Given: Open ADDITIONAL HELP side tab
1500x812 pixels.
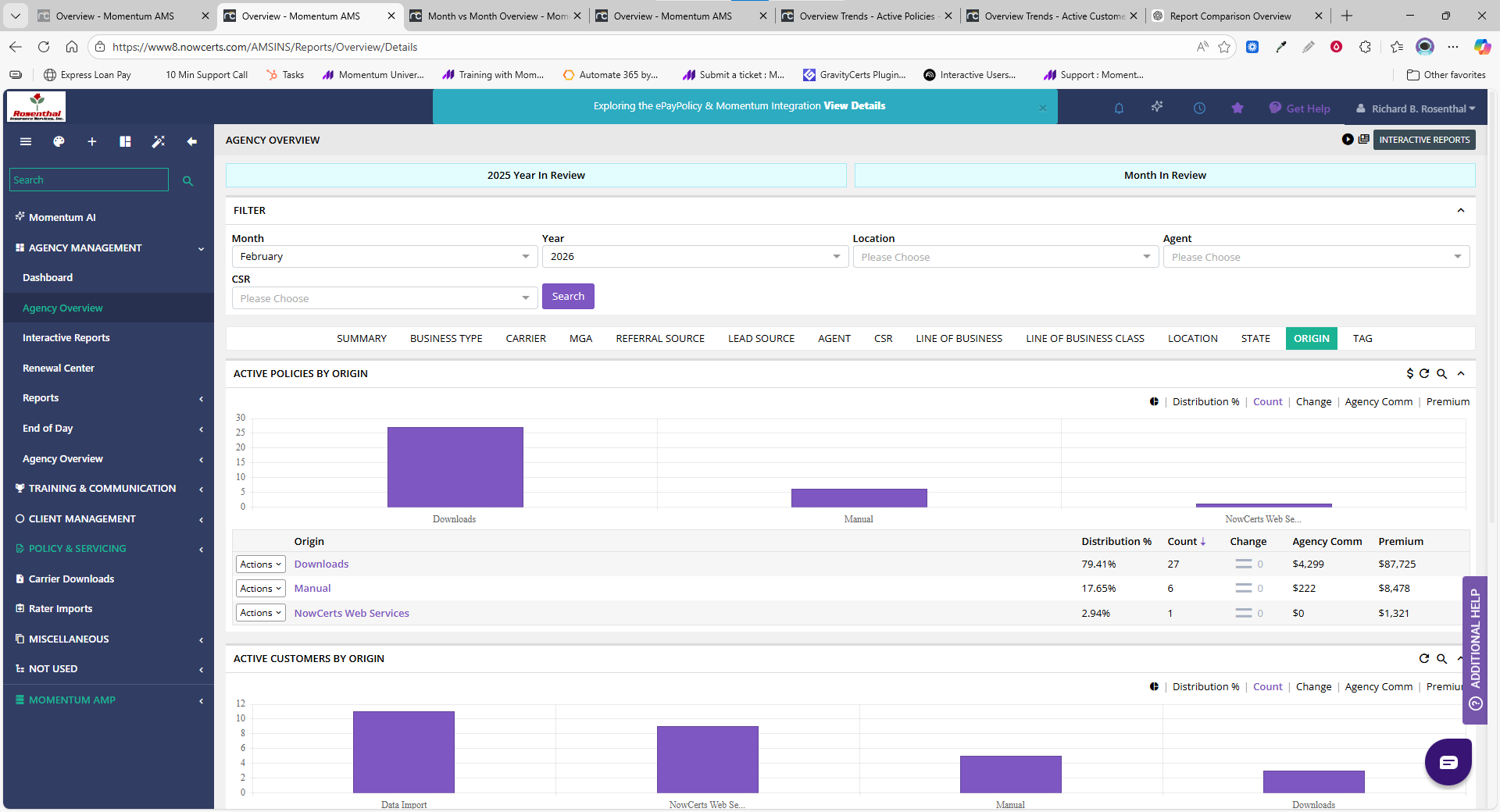Looking at the screenshot, I should [x=1475, y=650].
